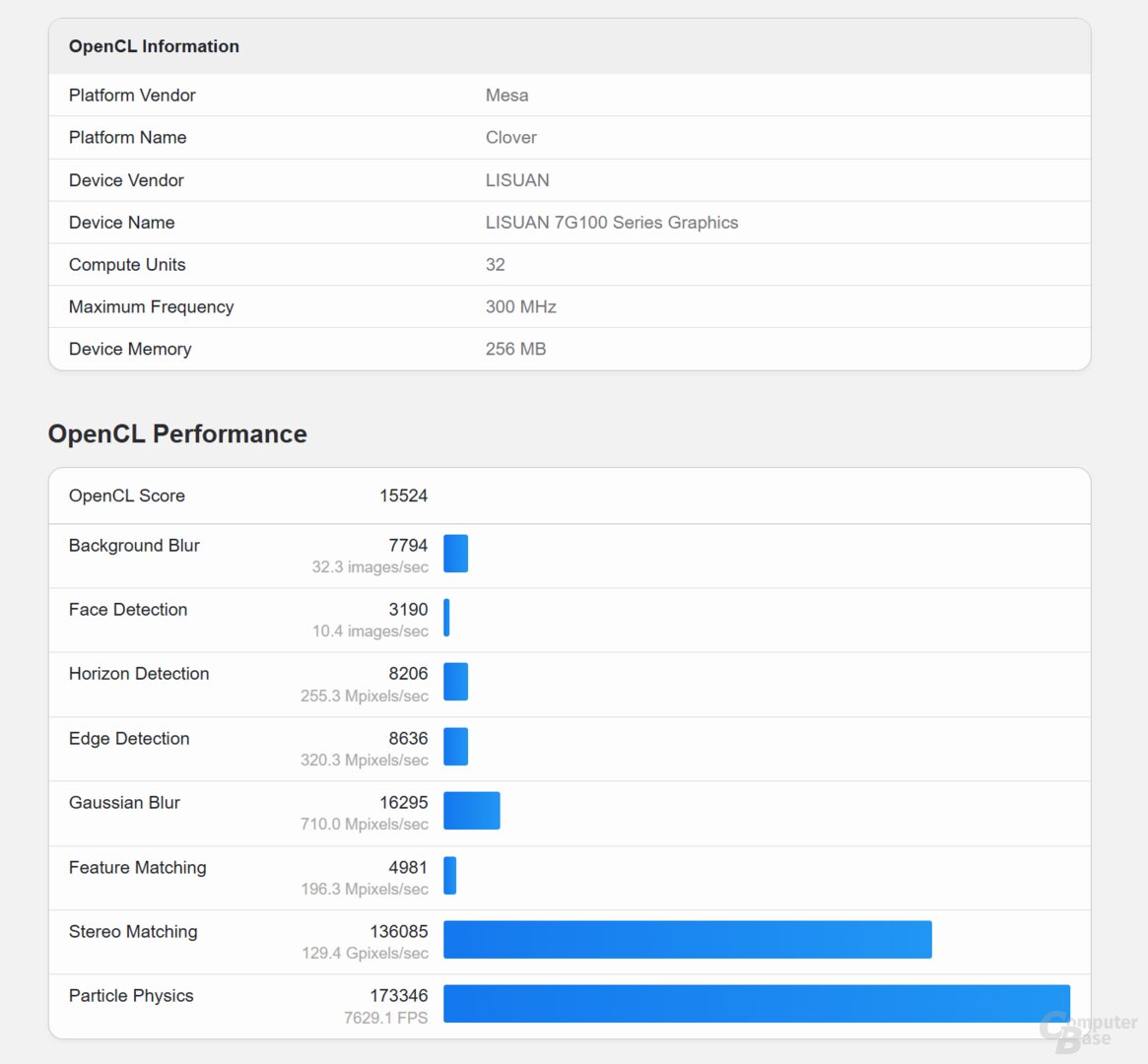Select the 255.3 Mpixels/sec rate
Viewport: 1148px width, 1064px height.
(x=364, y=696)
